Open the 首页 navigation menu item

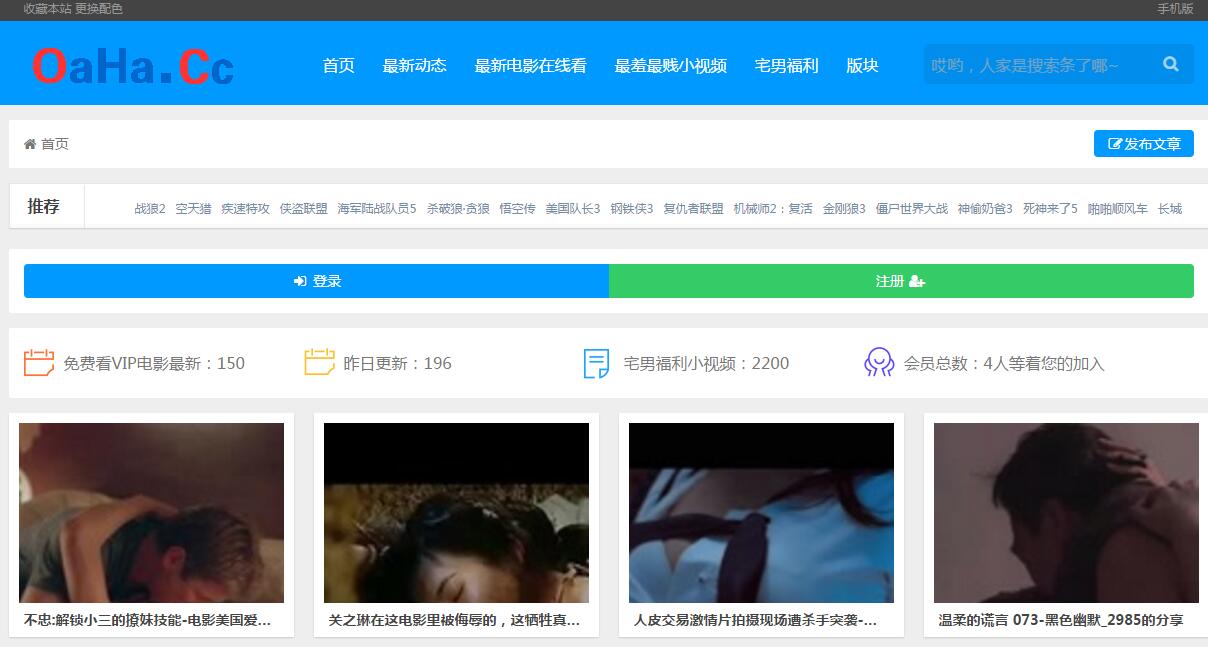point(339,66)
